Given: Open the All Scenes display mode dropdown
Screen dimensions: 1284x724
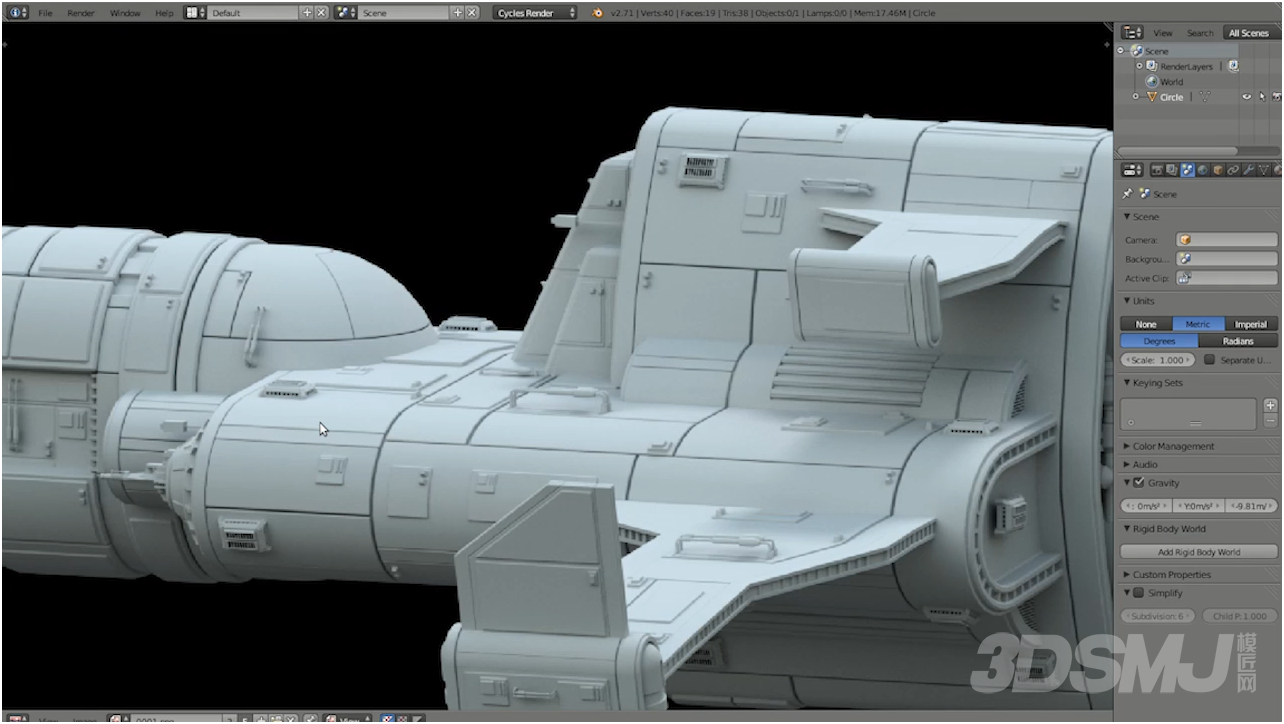Looking at the screenshot, I should click(1250, 33).
